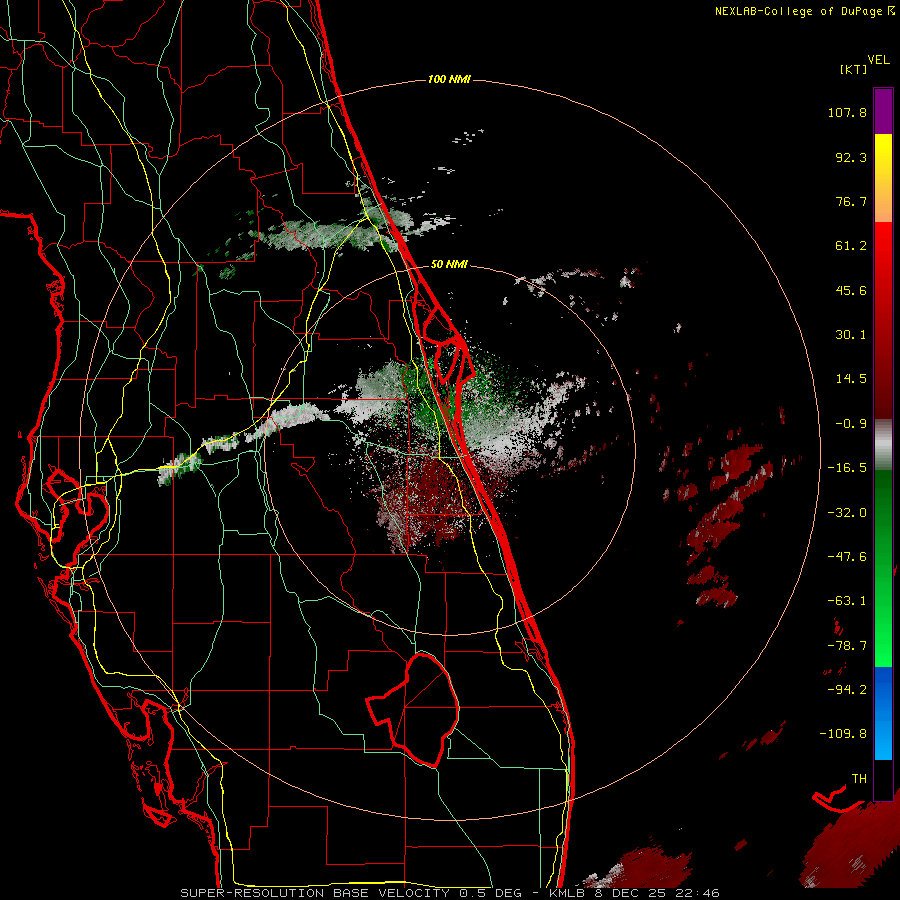
Task: Click the TH legend label
Action: [x=859, y=779]
